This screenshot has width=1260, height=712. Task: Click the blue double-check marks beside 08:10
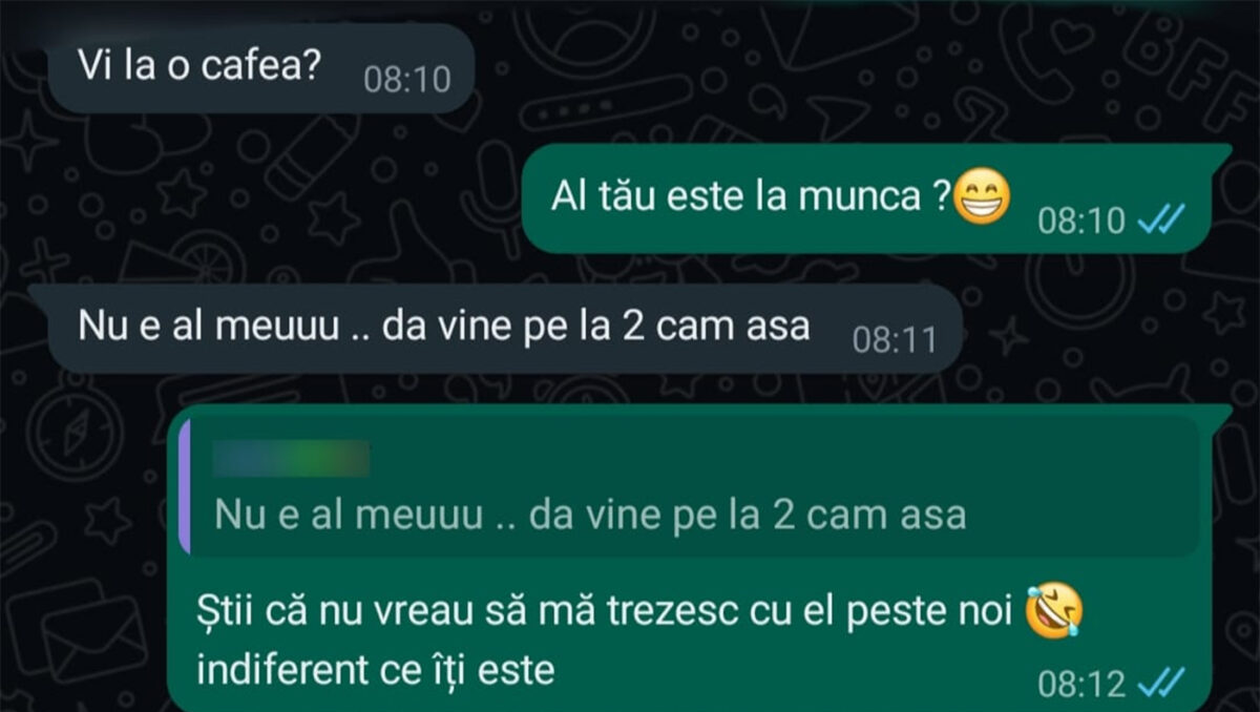point(1161,219)
